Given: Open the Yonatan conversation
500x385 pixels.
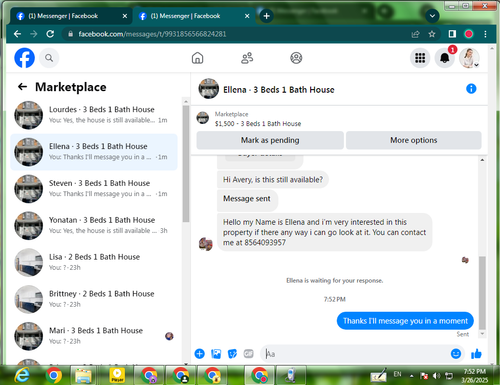Looking at the screenshot, I should pos(94,226).
